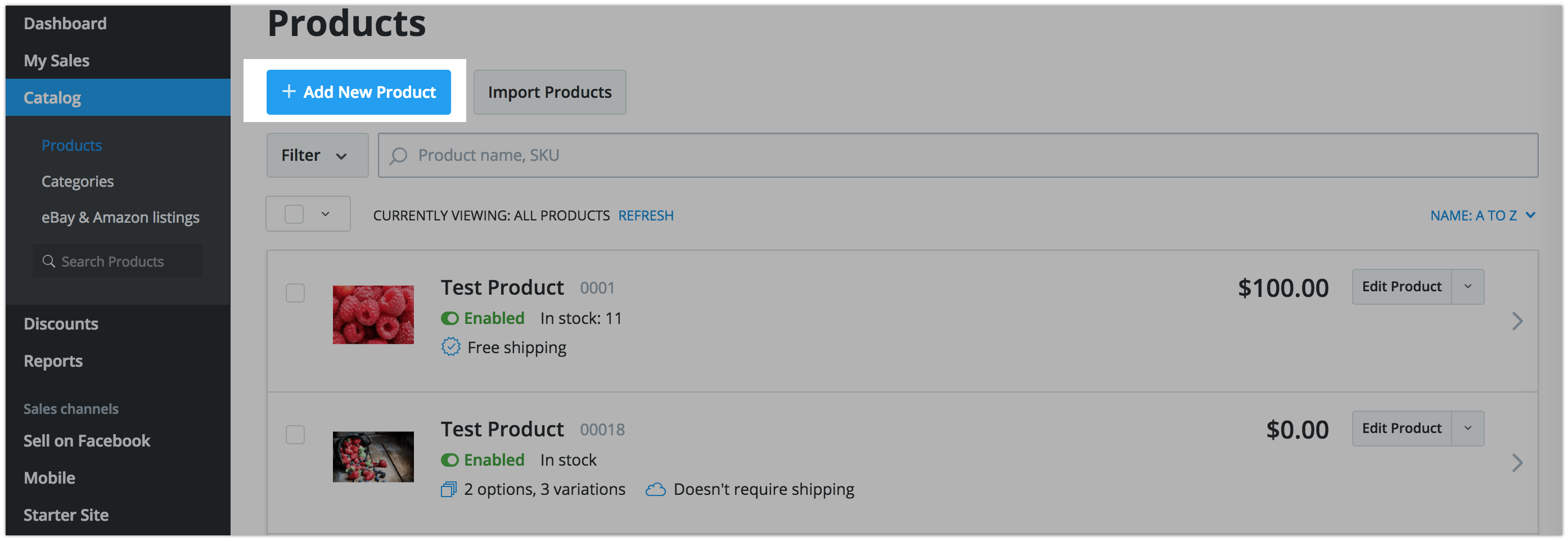This screenshot has height=541, width=1568.
Task: Open product 0001 with right arrow chevron
Action: pyautogui.click(x=1517, y=321)
